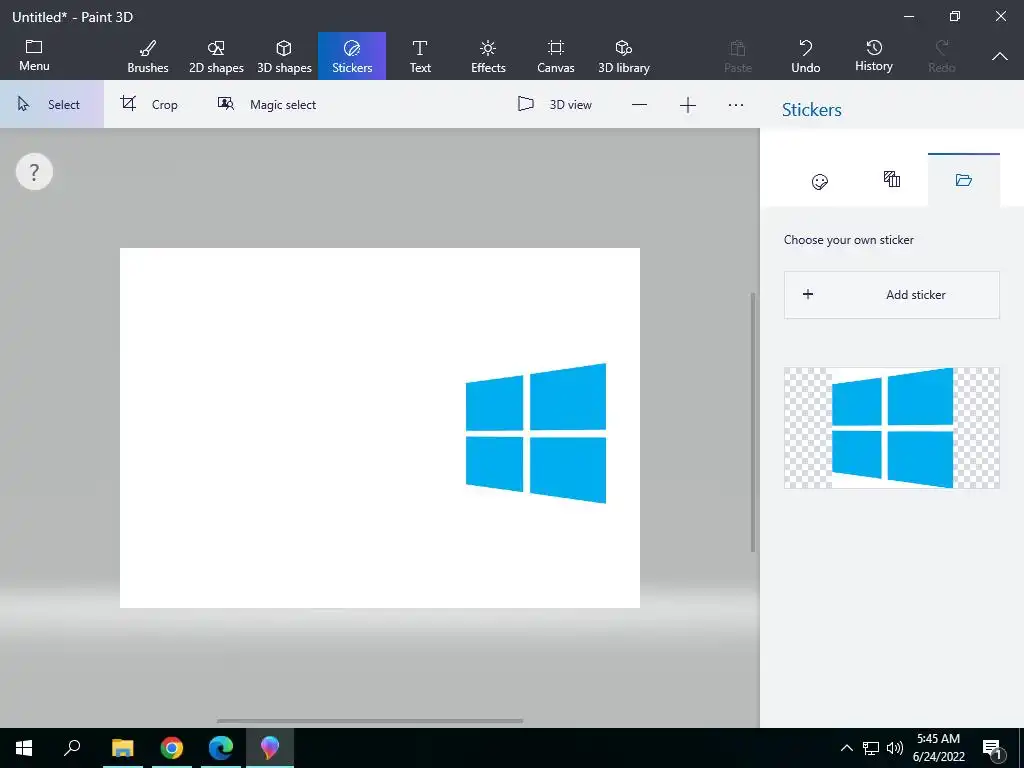Minimize the Paint 3D window
The width and height of the screenshot is (1024, 768).
point(909,16)
